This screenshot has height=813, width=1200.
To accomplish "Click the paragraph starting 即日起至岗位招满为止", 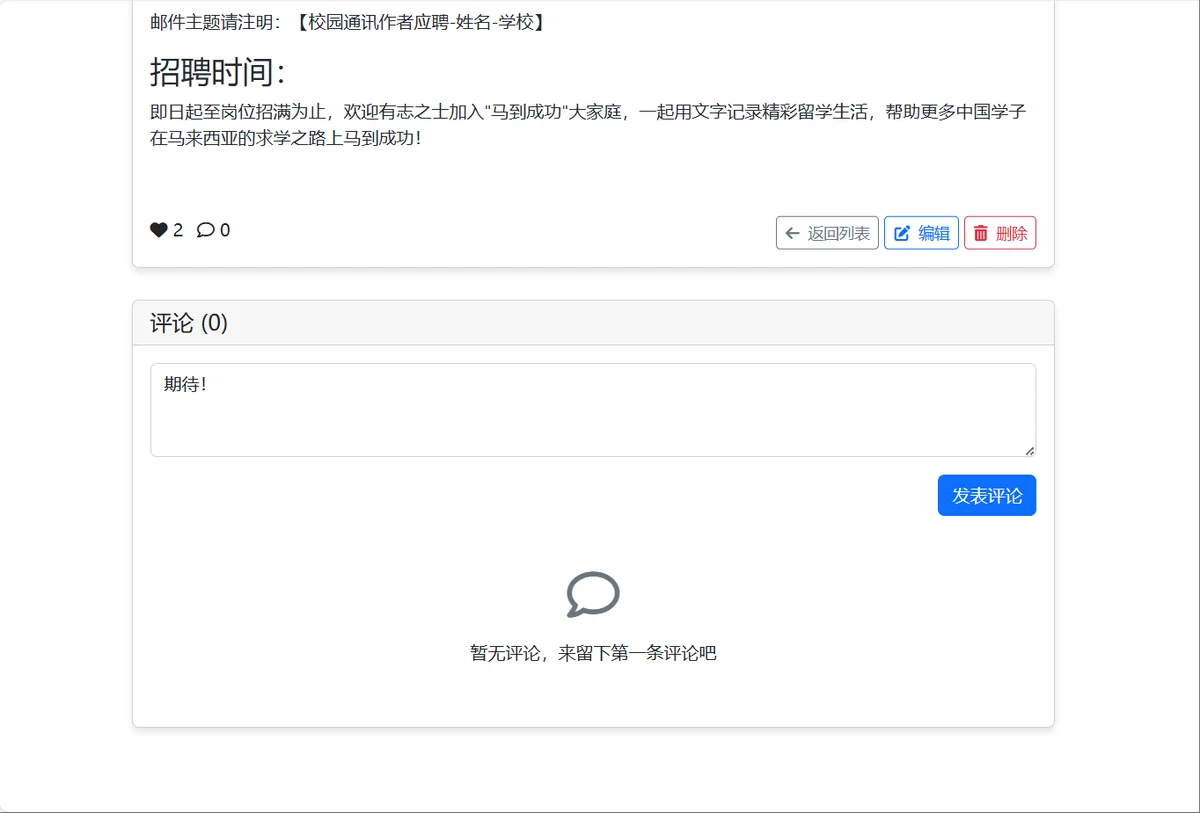I will coord(588,125).
